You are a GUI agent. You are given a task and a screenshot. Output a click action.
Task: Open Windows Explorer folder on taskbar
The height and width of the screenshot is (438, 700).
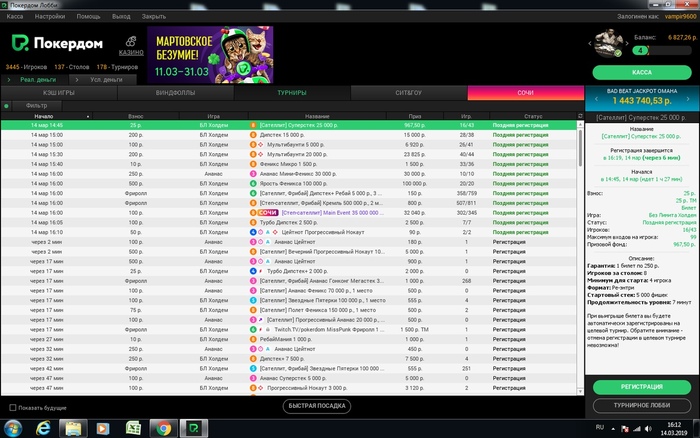click(73, 429)
